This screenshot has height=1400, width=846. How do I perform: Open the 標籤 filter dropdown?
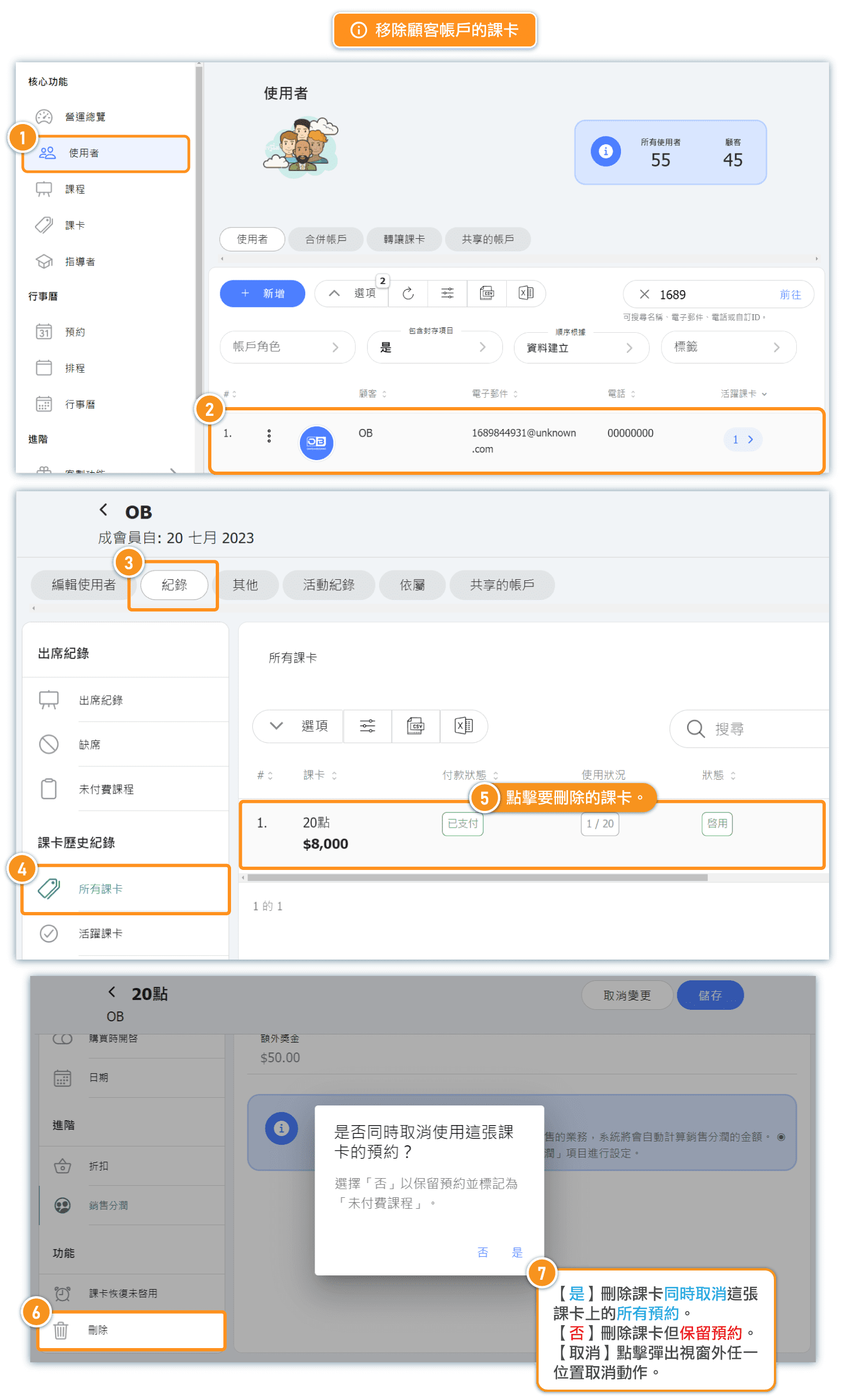pyautogui.click(x=728, y=347)
